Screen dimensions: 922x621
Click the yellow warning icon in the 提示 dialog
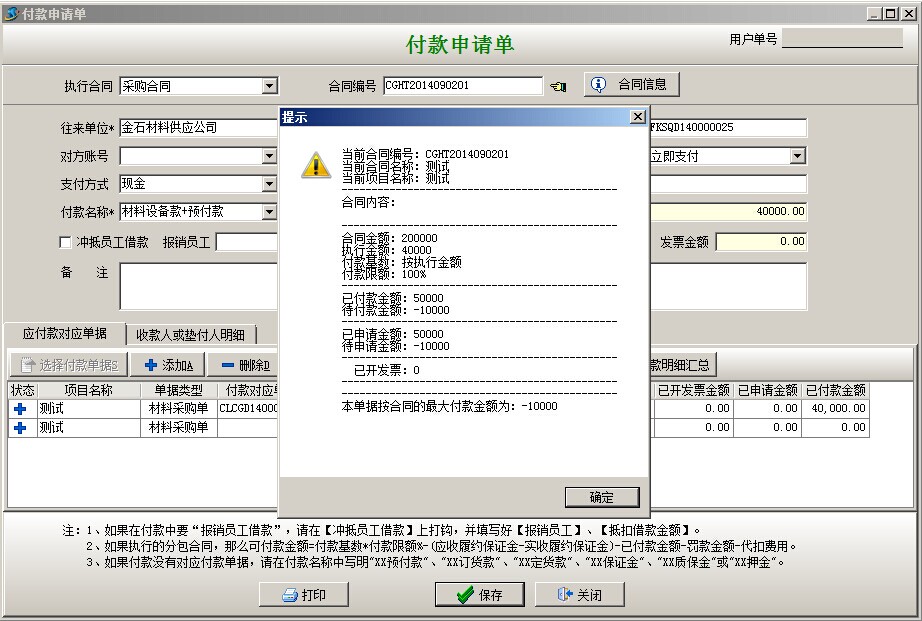tap(316, 166)
